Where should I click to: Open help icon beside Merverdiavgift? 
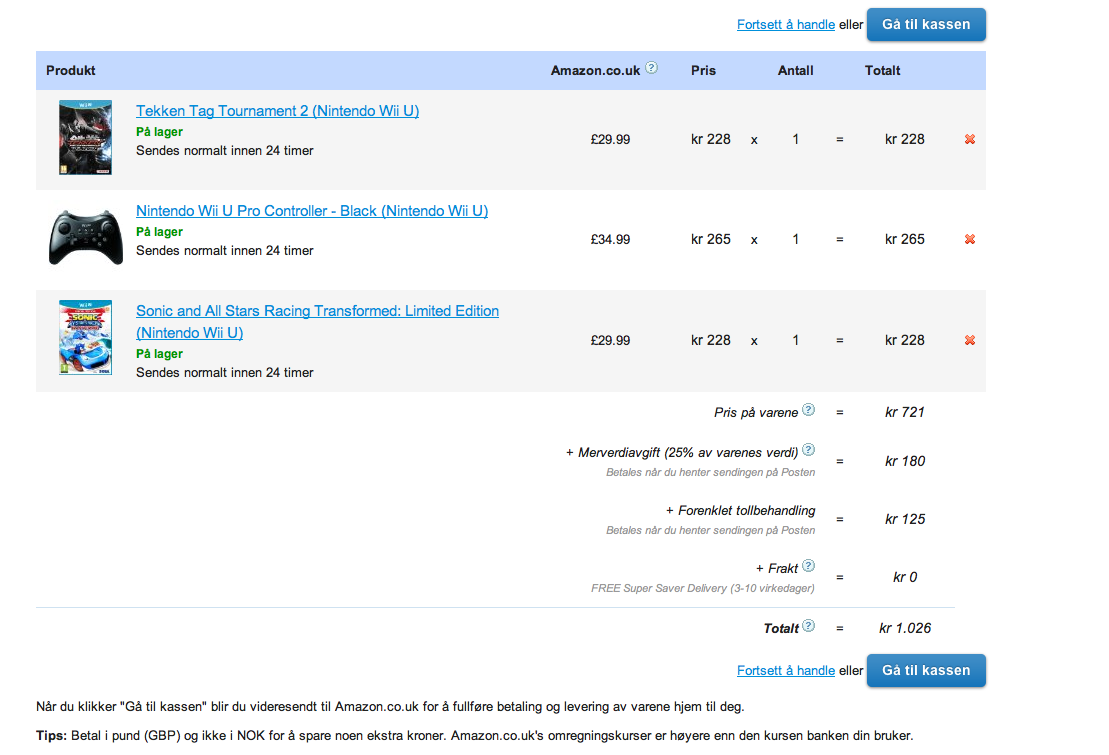click(x=808, y=450)
